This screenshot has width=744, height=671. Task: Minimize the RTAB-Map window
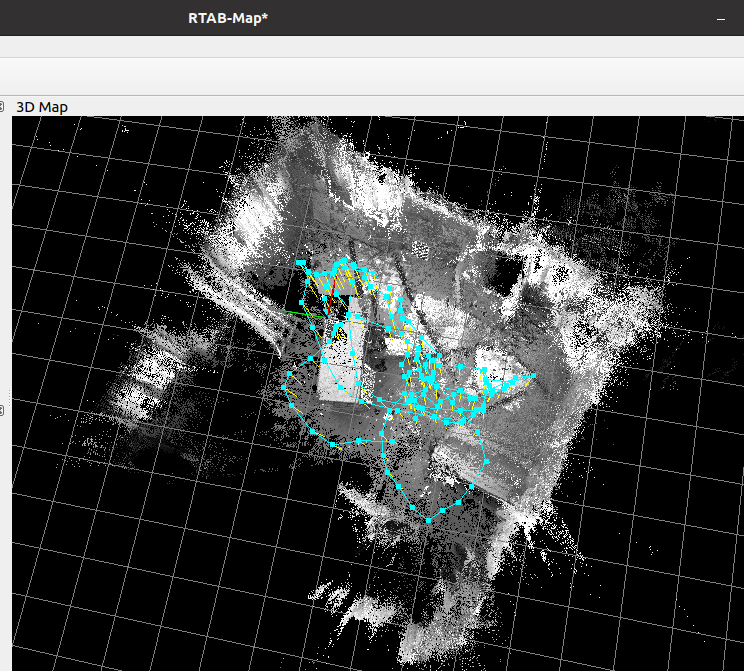click(x=720, y=18)
